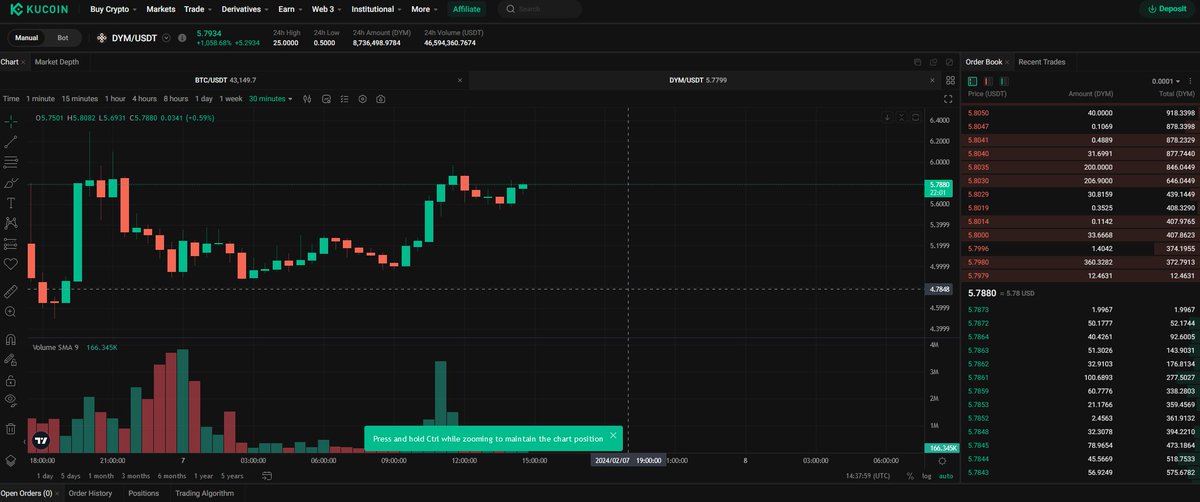
Task: Close the Order Book tab
Action: coord(1007,62)
